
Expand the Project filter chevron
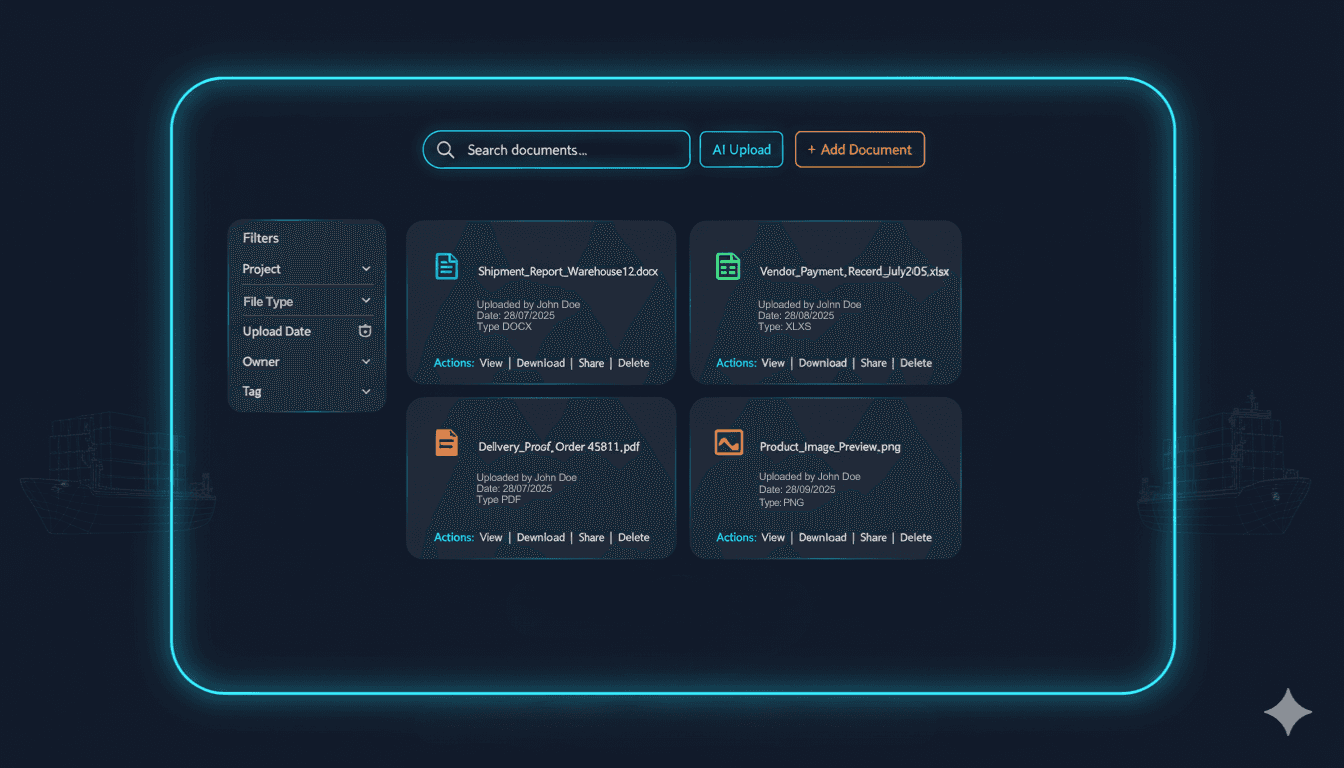tap(366, 269)
